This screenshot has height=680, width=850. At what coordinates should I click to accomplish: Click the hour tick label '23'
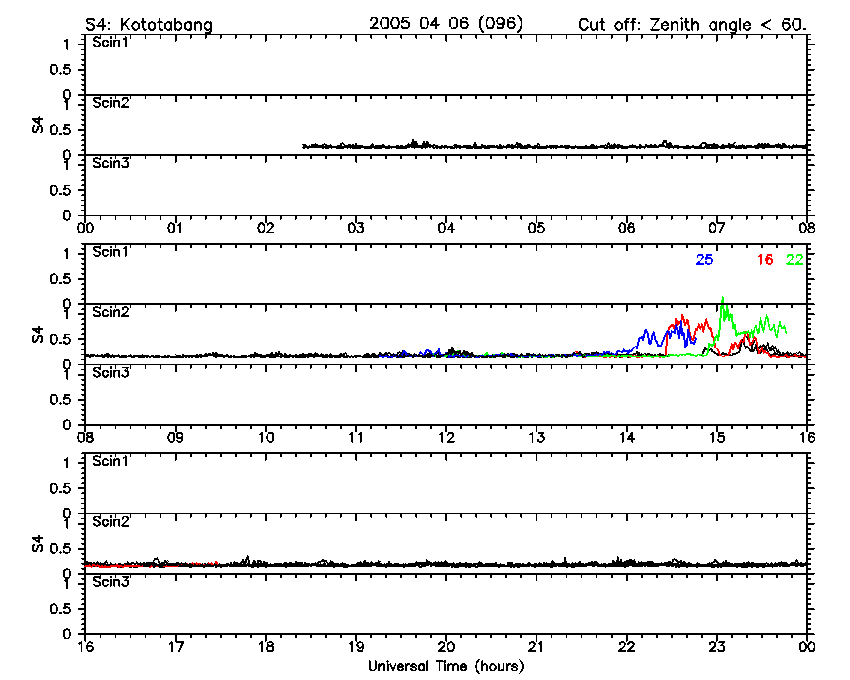(717, 647)
